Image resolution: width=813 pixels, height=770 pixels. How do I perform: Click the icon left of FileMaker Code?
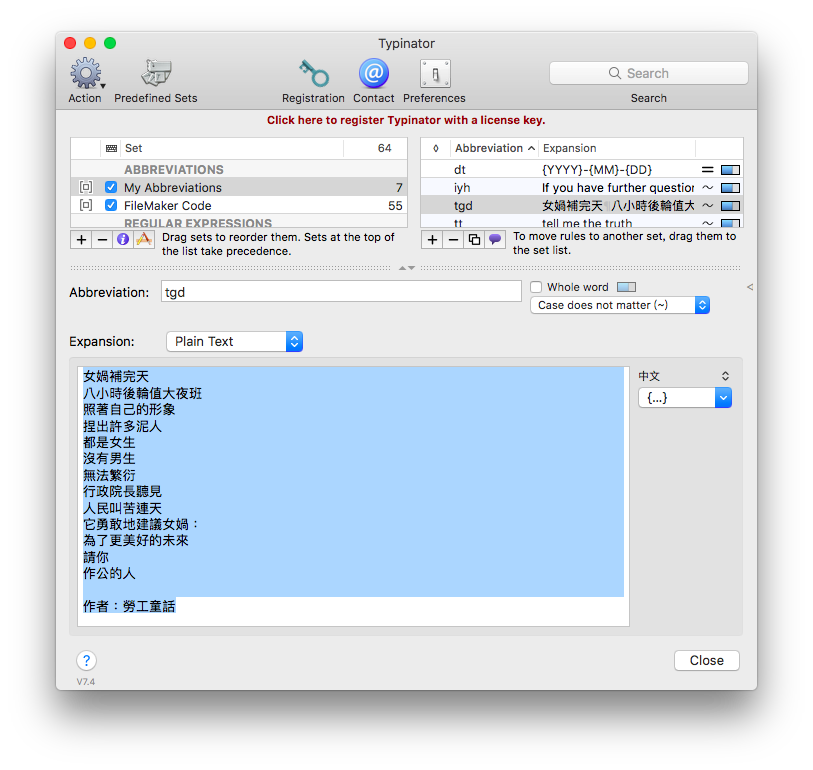click(x=86, y=205)
